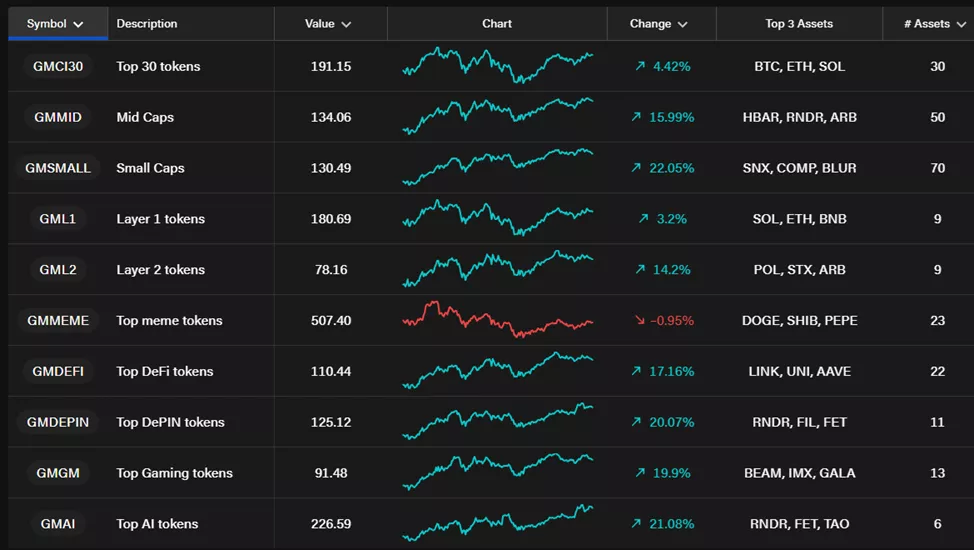The image size is (974, 550).
Task: Open the red Top meme tokens sparkline chart
Action: tap(497, 320)
